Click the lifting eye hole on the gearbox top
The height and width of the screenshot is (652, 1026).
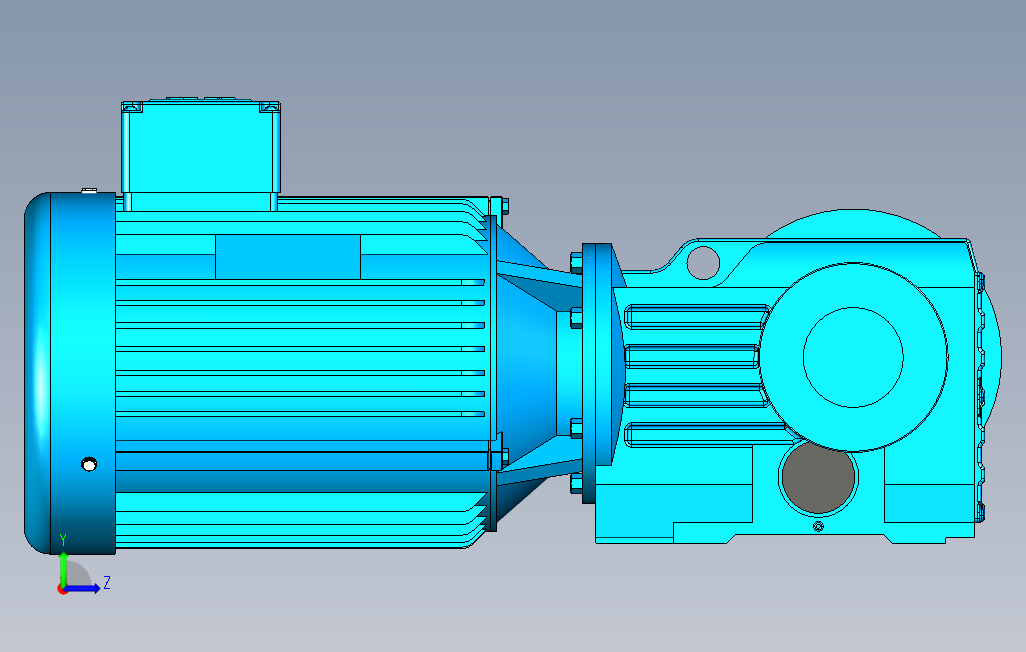coord(703,263)
